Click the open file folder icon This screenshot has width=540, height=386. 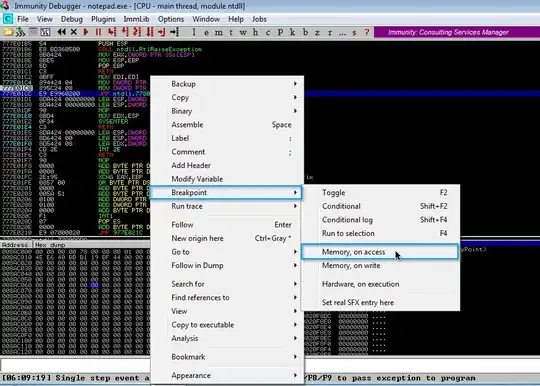click(8, 32)
